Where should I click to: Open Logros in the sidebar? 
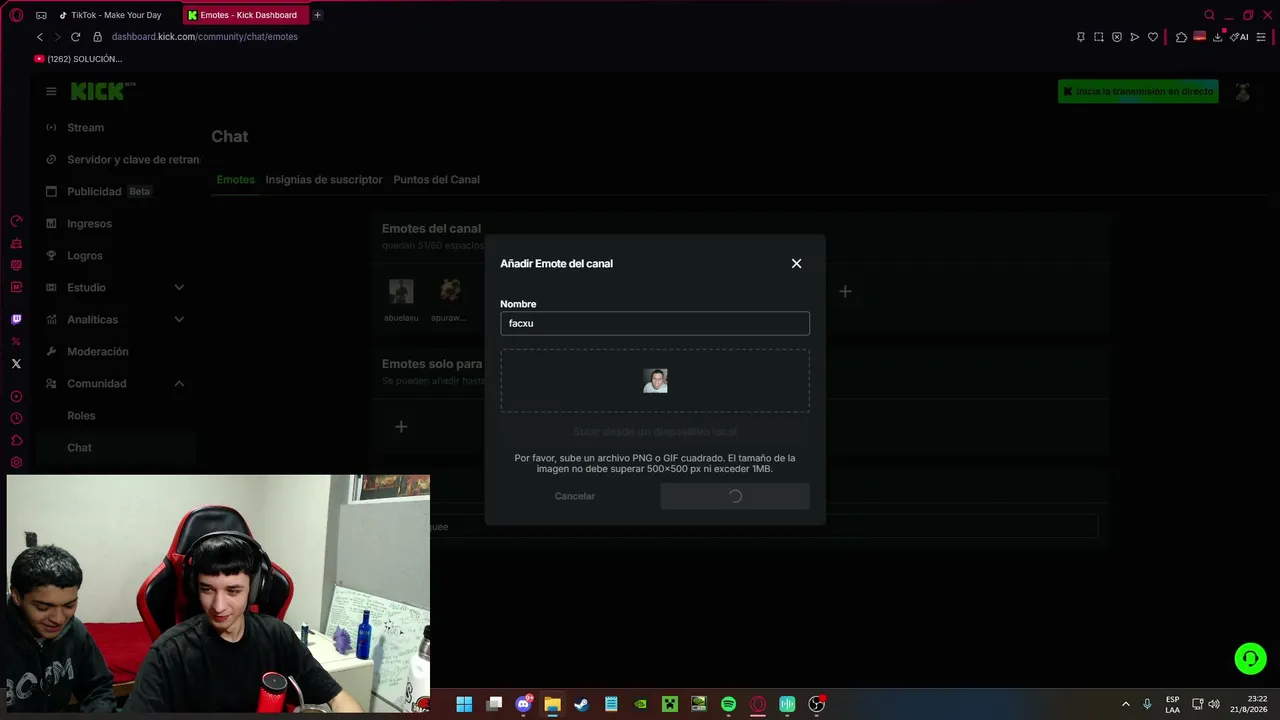pos(84,256)
